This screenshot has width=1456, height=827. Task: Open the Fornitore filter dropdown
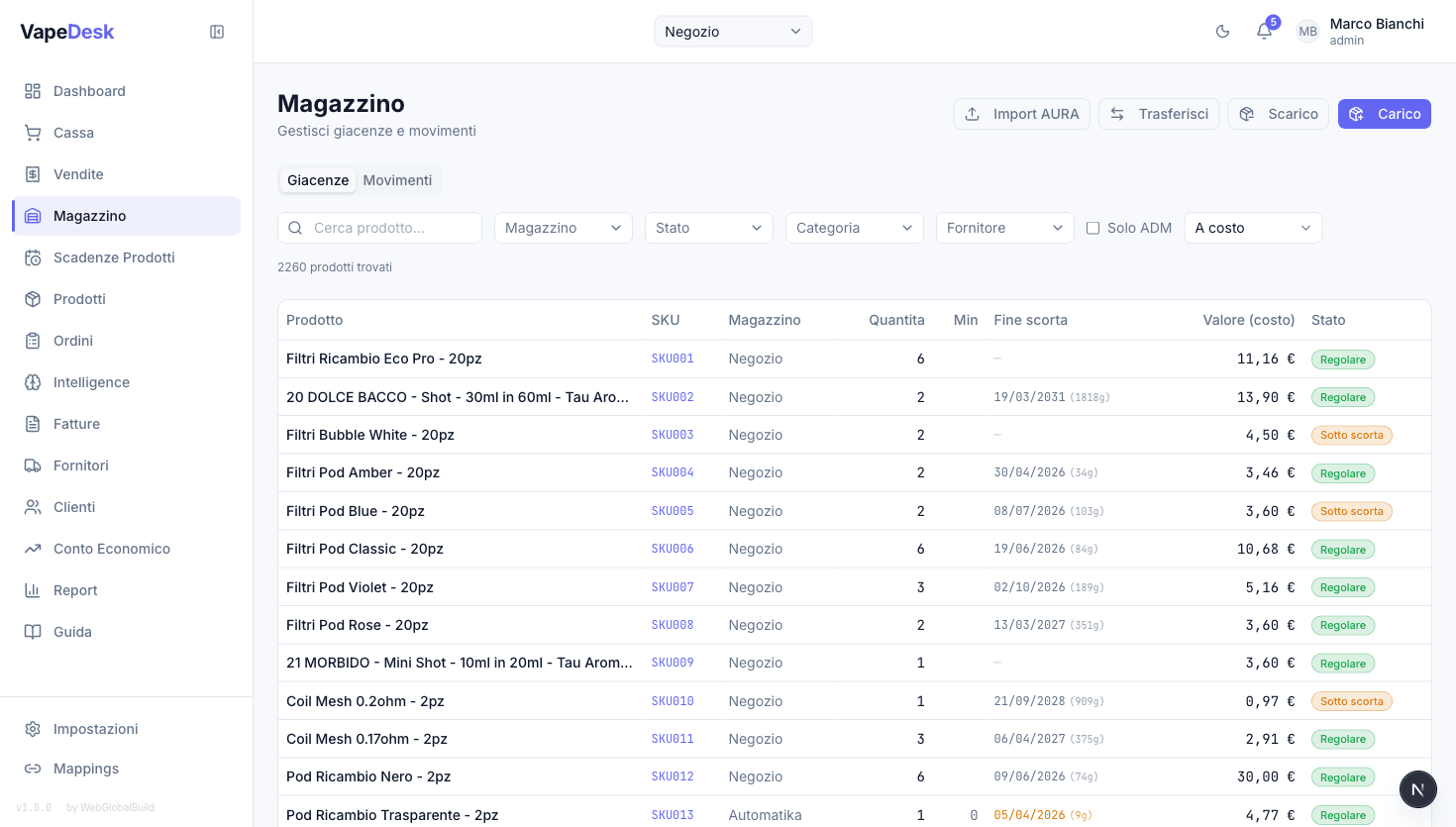pyautogui.click(x=1004, y=228)
